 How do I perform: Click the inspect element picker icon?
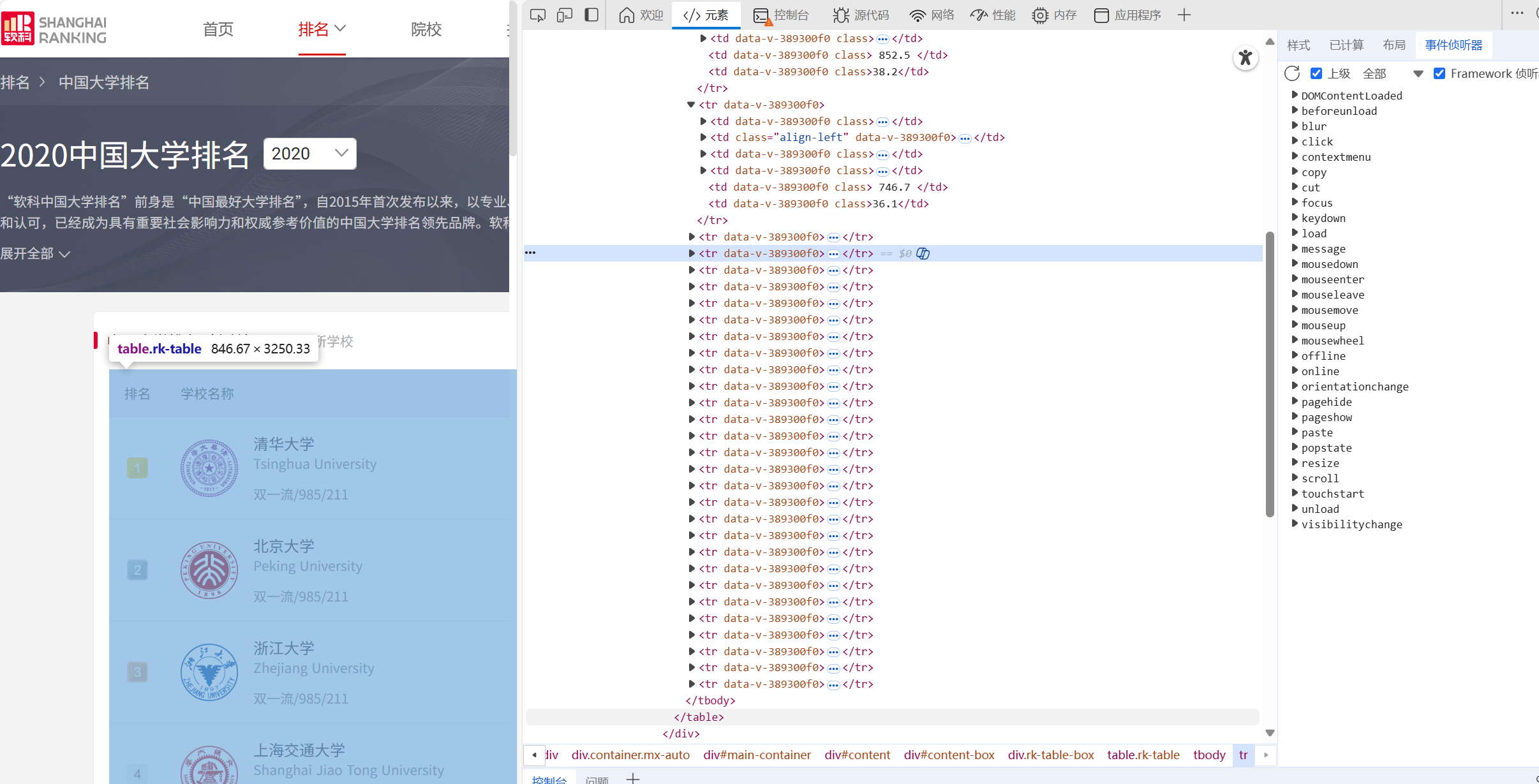pos(537,15)
